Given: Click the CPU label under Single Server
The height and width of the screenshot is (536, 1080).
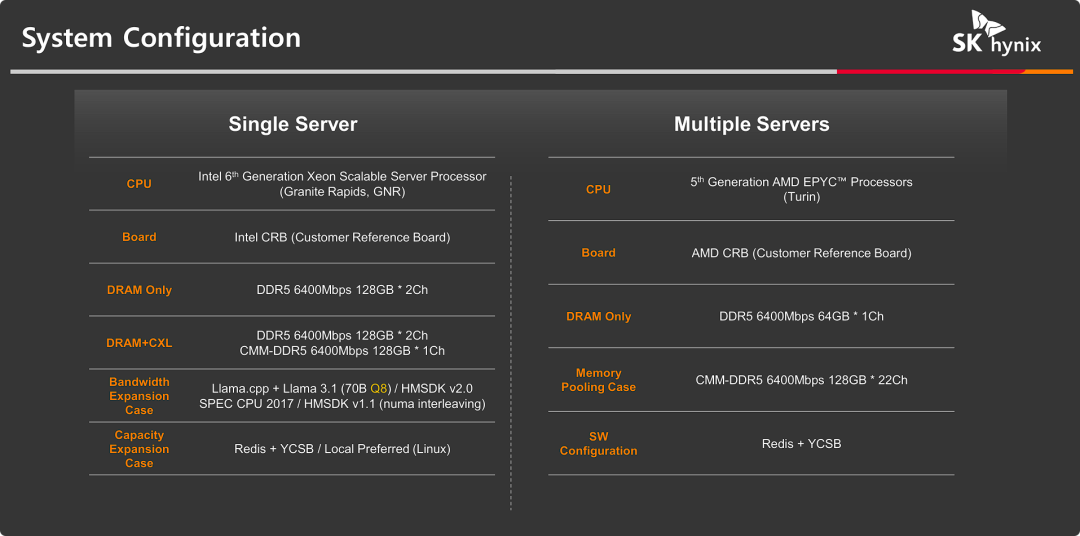Looking at the screenshot, I should click(x=139, y=184).
